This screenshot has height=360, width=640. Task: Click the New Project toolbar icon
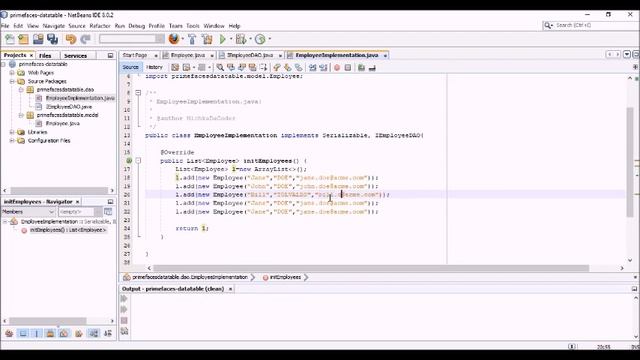(x=24, y=39)
